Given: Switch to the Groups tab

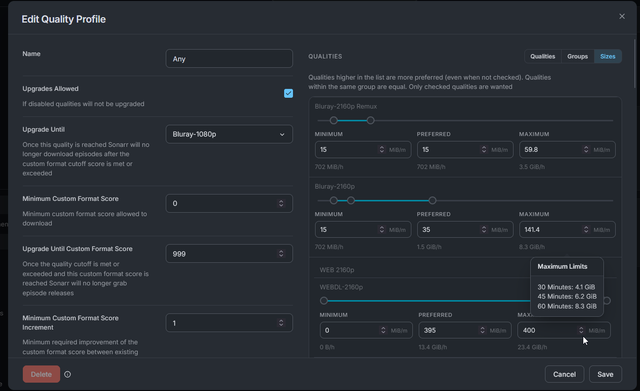Looking at the screenshot, I should [x=578, y=56].
